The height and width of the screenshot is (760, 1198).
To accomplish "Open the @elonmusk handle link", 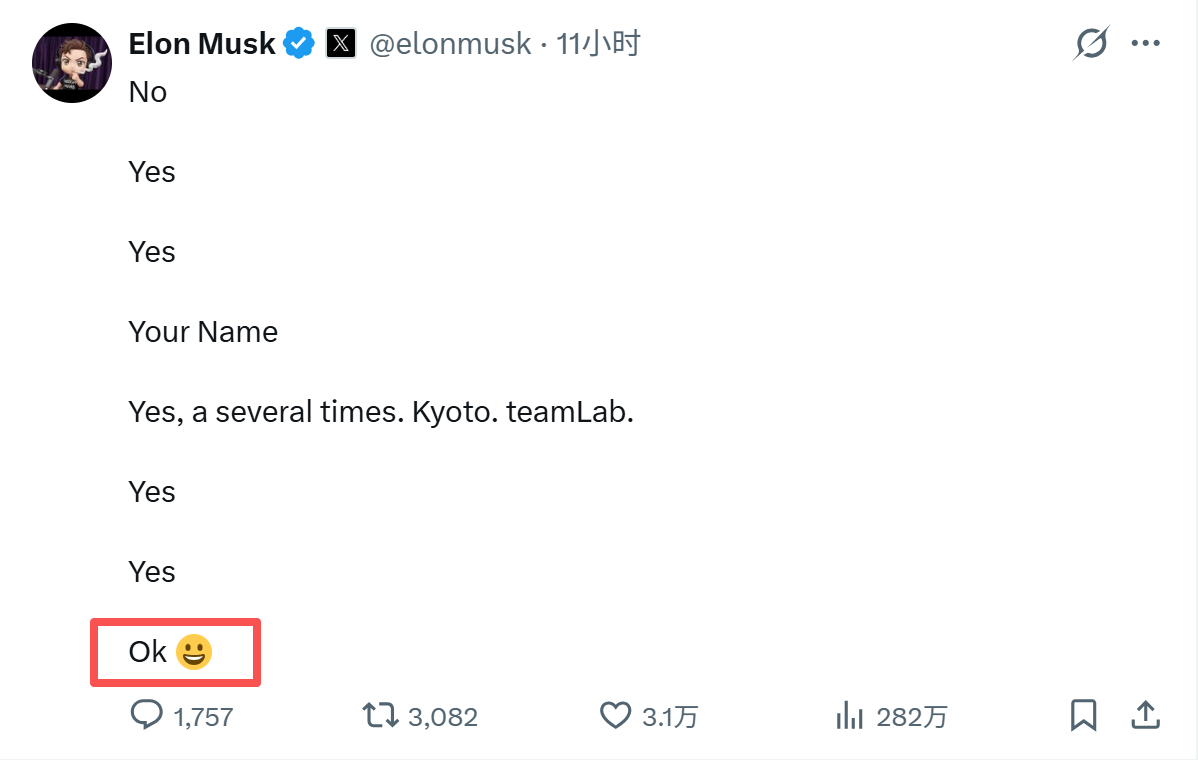I will click(x=450, y=44).
